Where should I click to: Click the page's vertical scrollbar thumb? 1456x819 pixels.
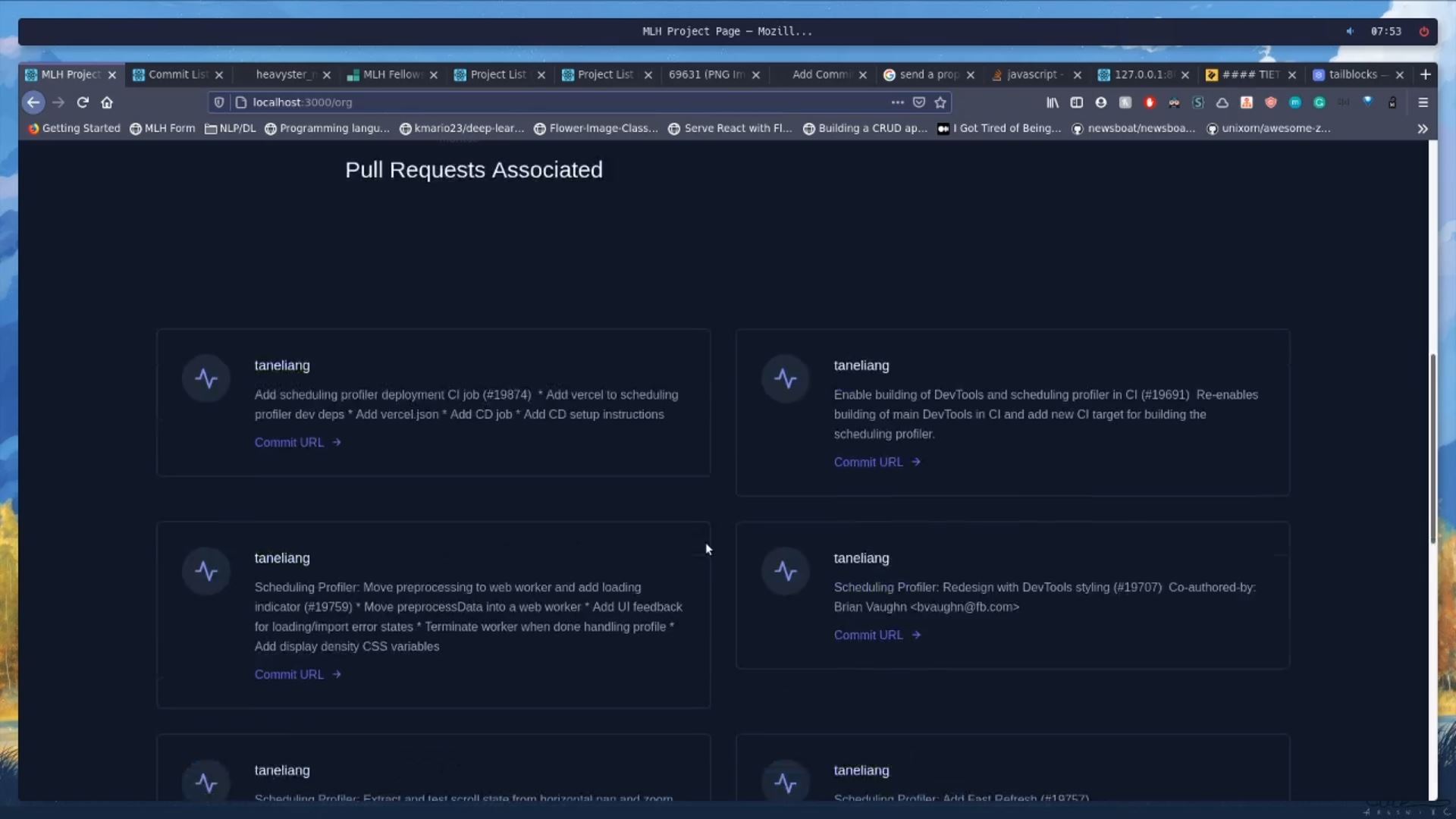pyautogui.click(x=1432, y=447)
